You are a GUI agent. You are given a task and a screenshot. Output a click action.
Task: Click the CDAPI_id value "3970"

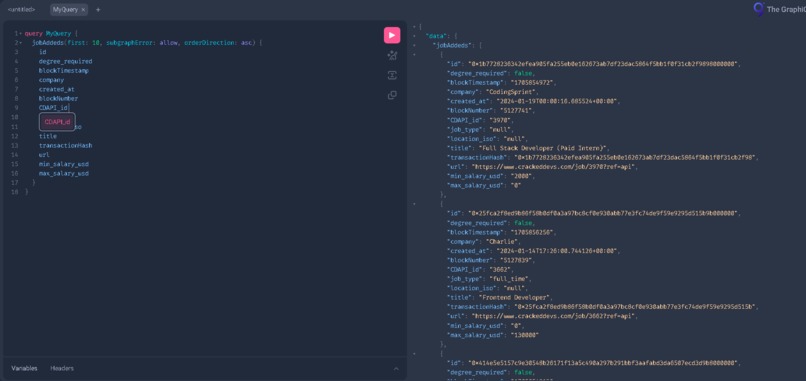pos(501,119)
